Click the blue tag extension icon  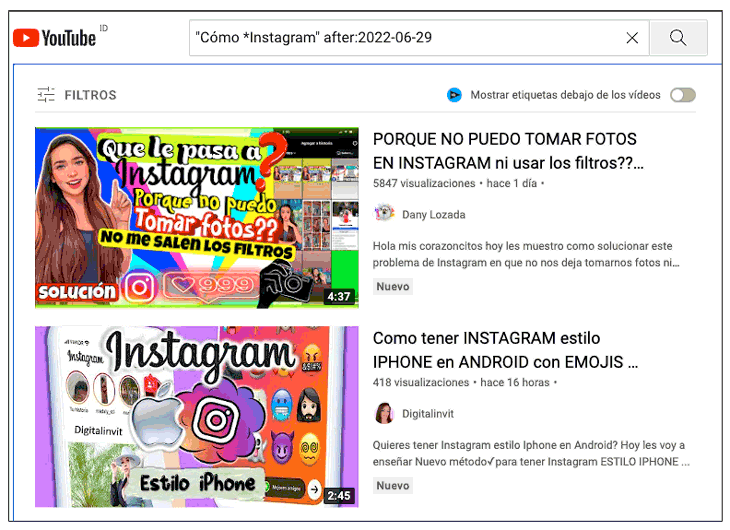(x=454, y=95)
